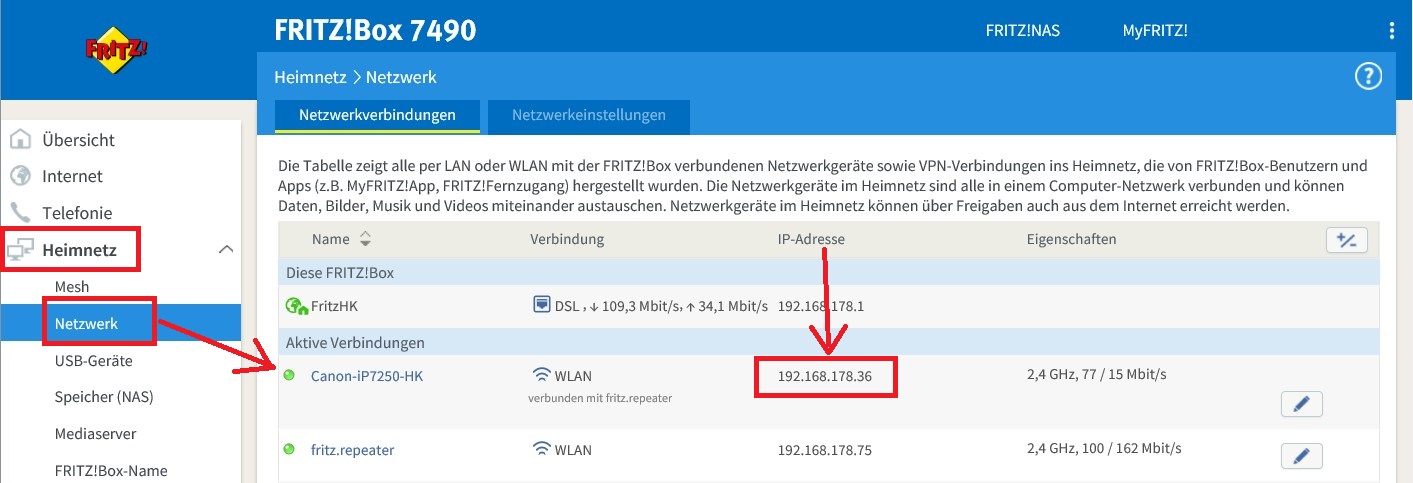
Task: Click the DSL connection icon for FritzHK
Action: click(541, 304)
